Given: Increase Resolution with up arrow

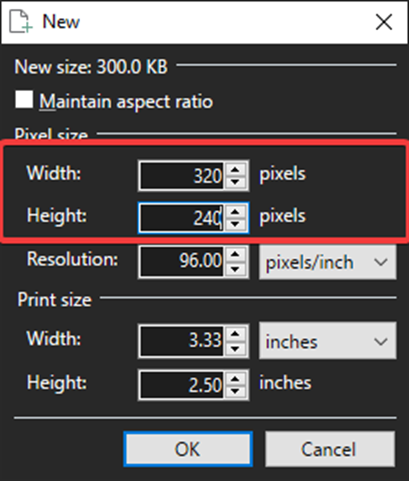Looking at the screenshot, I should (236, 255).
